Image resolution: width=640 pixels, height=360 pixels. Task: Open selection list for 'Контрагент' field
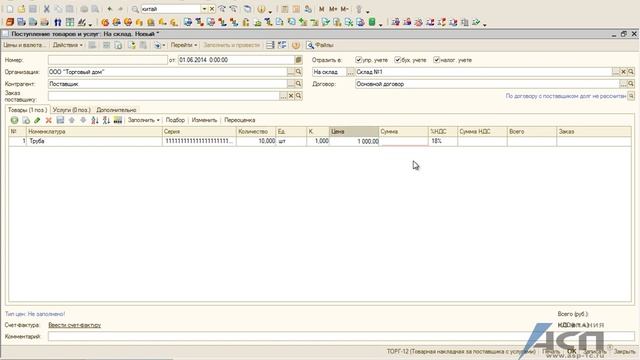point(291,84)
